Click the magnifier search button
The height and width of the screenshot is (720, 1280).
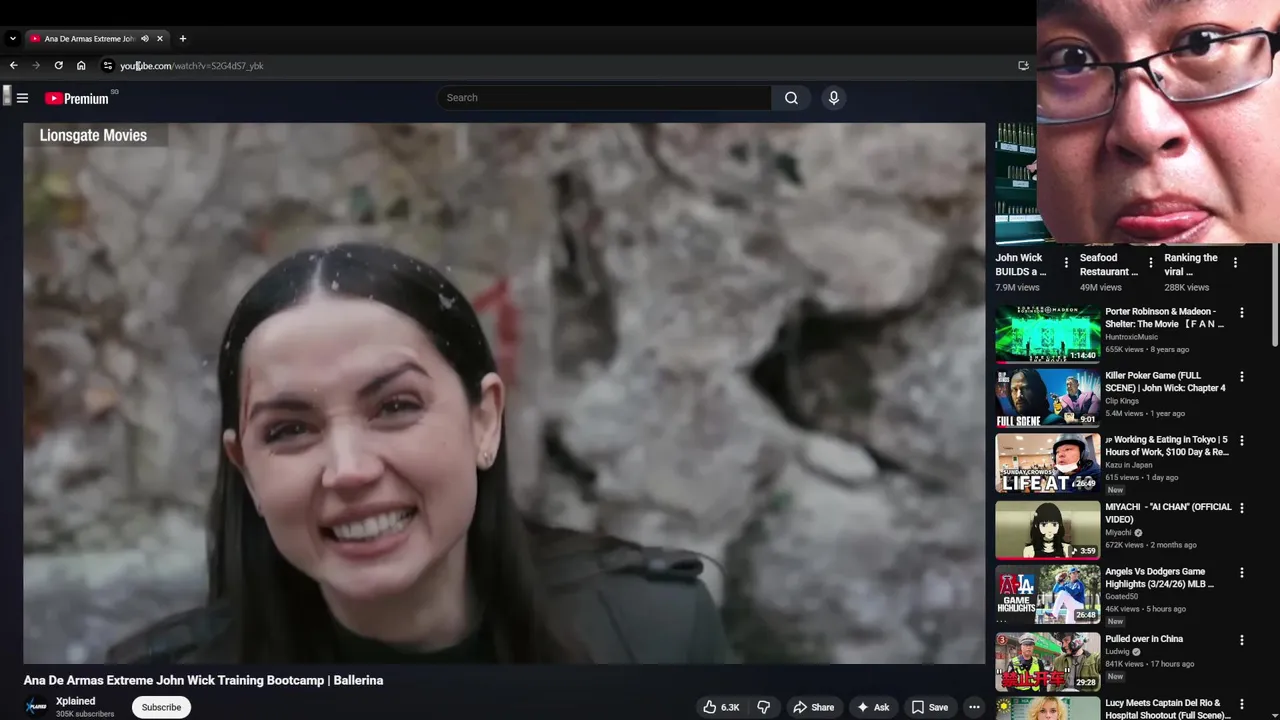pyautogui.click(x=791, y=98)
